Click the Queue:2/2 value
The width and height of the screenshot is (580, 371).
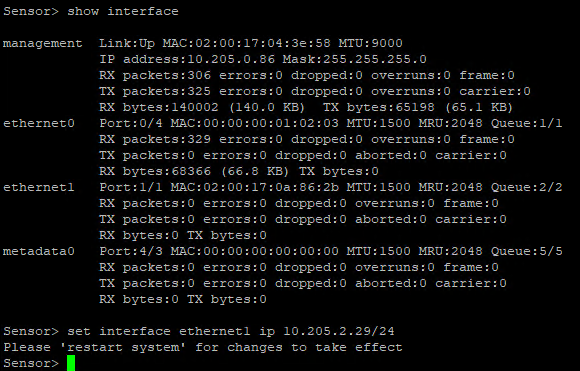point(526,187)
